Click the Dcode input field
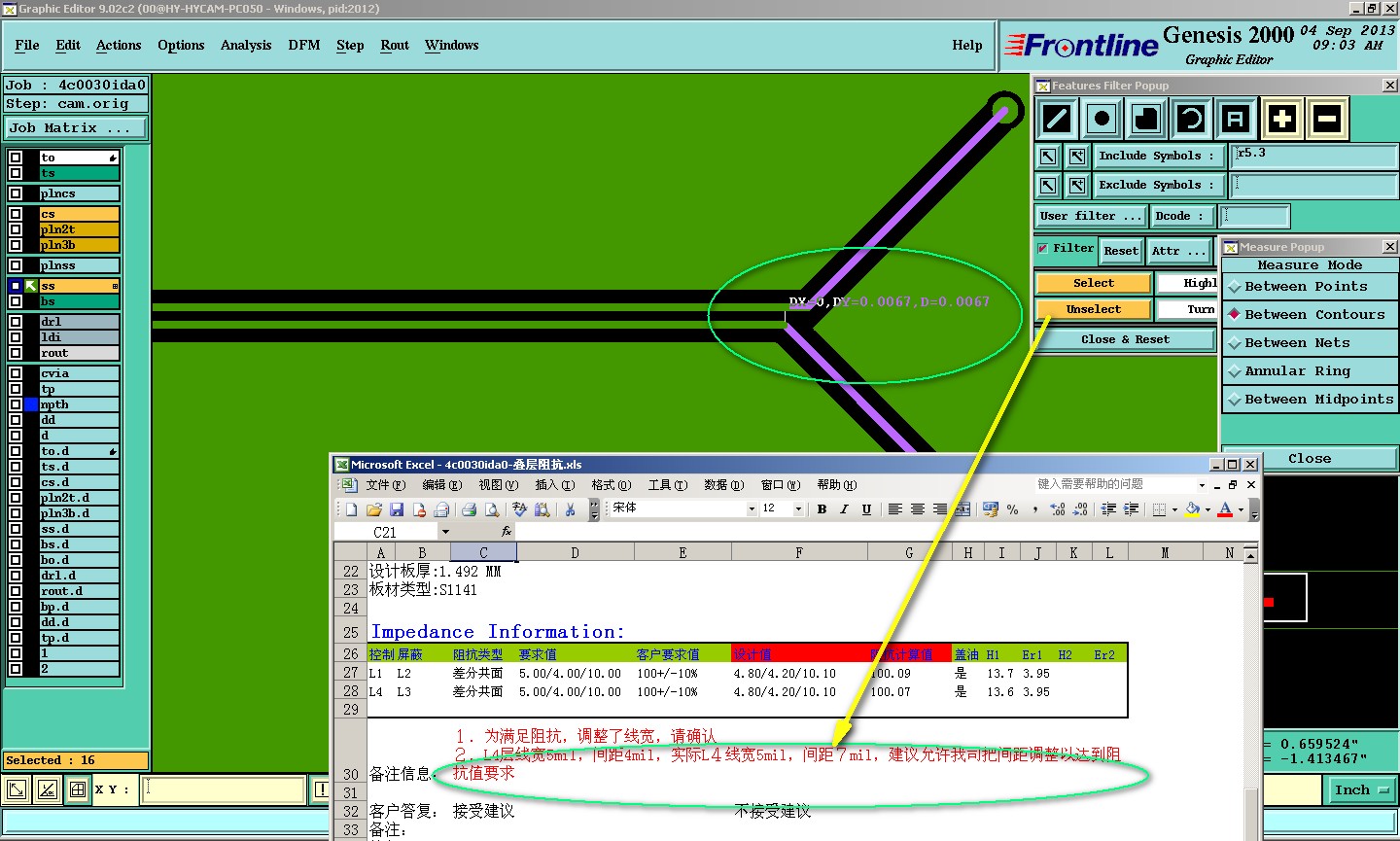The width and height of the screenshot is (1400, 841). 1254,216
